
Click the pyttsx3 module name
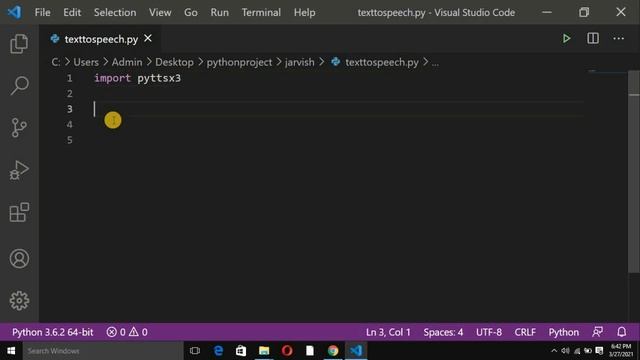pyautogui.click(x=159, y=78)
